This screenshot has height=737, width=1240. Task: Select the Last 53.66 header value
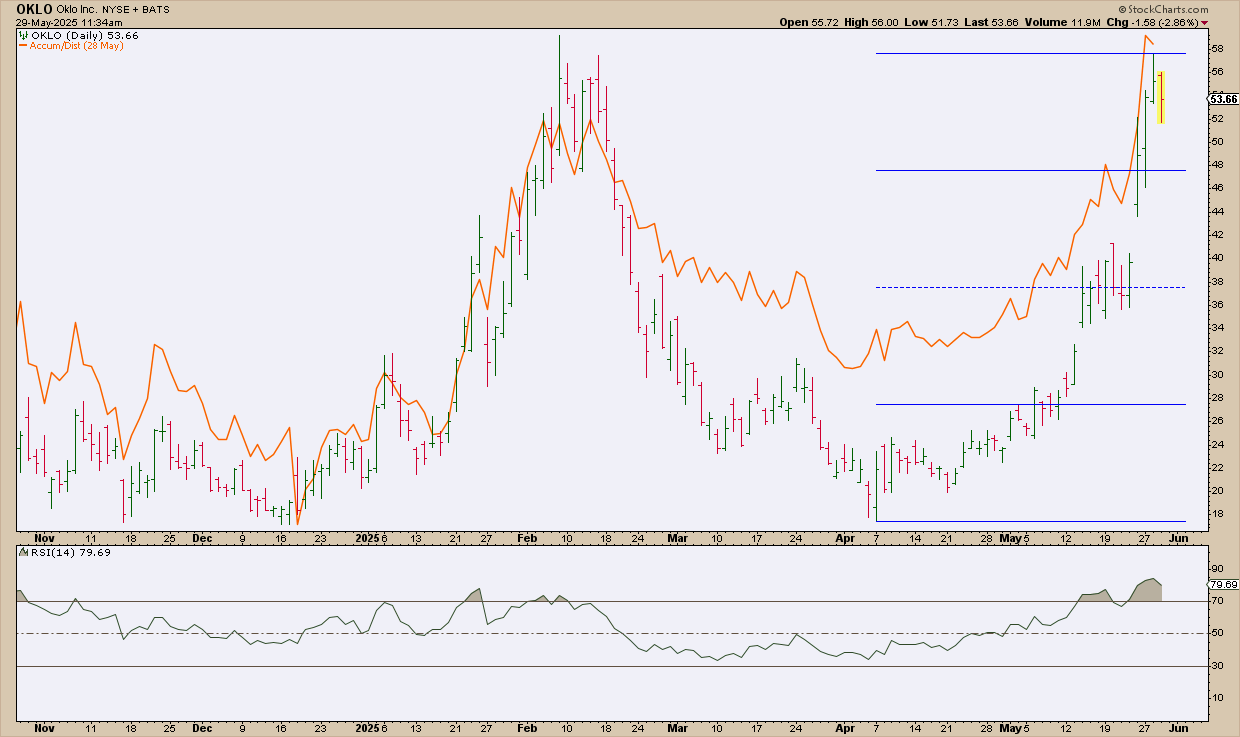click(x=989, y=21)
